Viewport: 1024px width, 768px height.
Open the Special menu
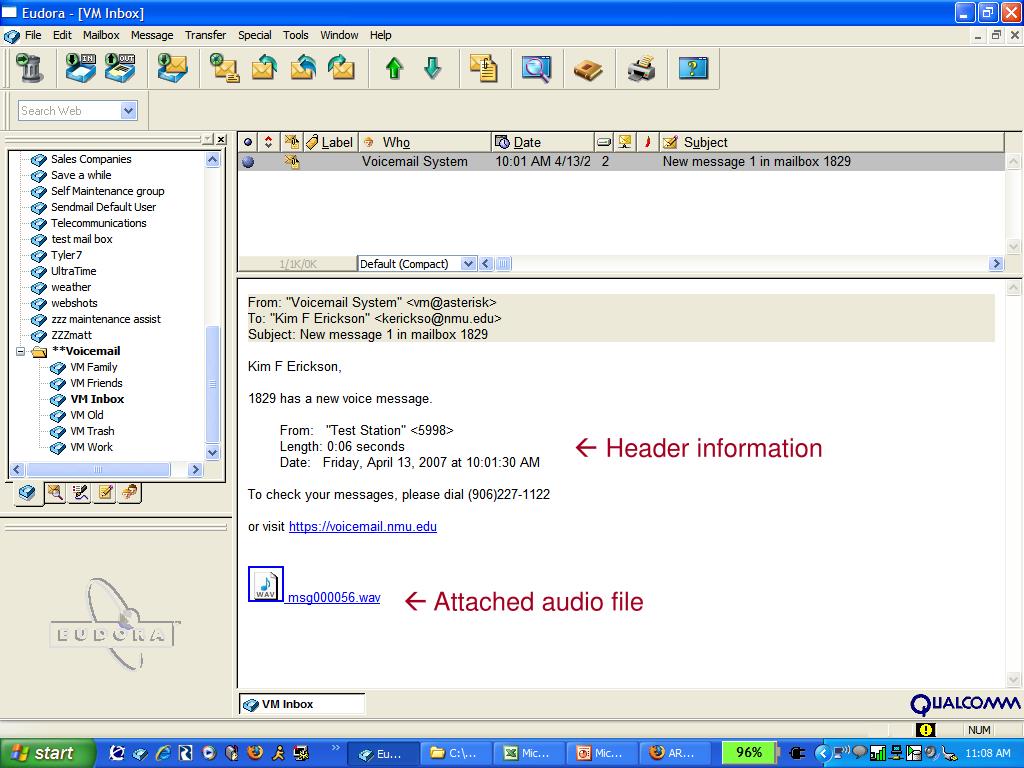click(x=255, y=35)
